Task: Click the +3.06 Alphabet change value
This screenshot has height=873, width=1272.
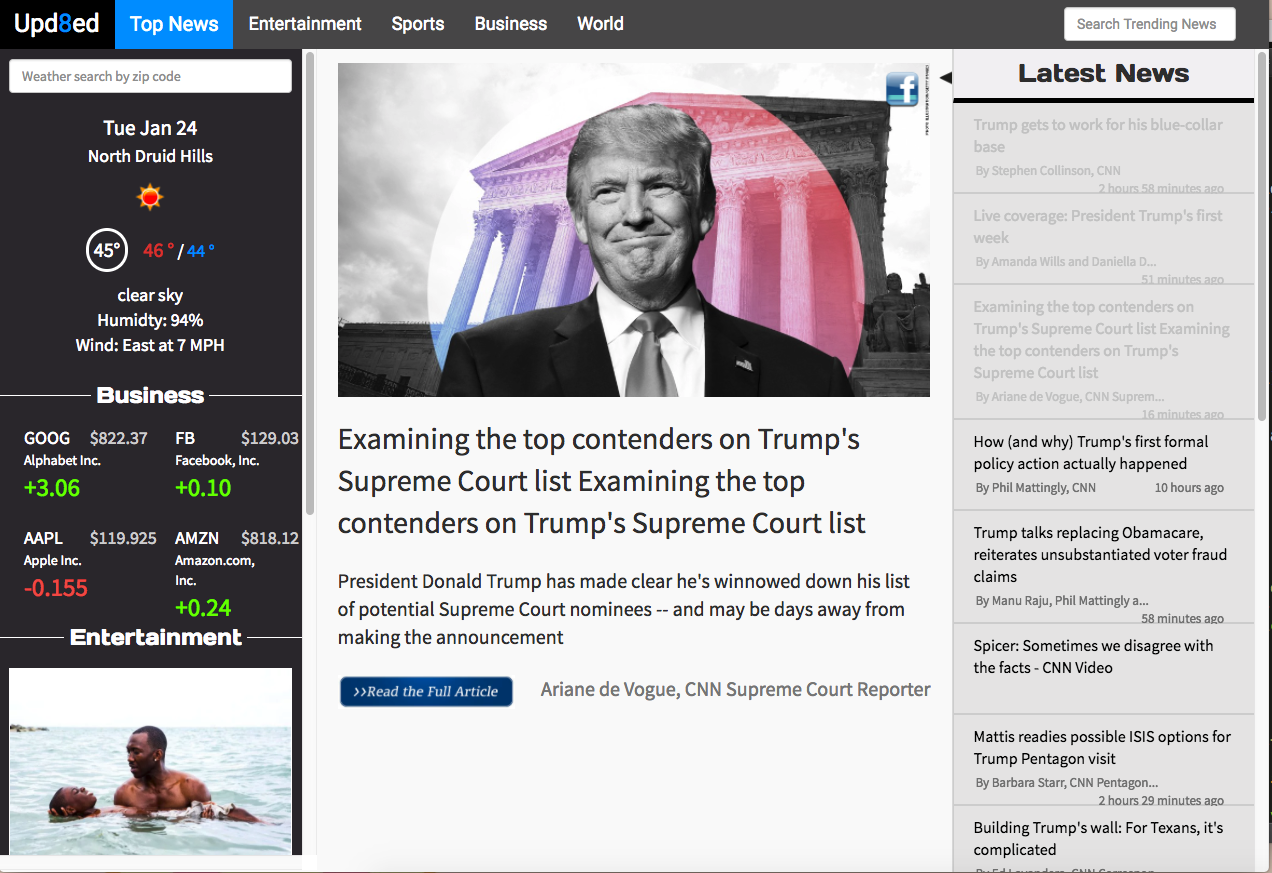Action: [52, 488]
